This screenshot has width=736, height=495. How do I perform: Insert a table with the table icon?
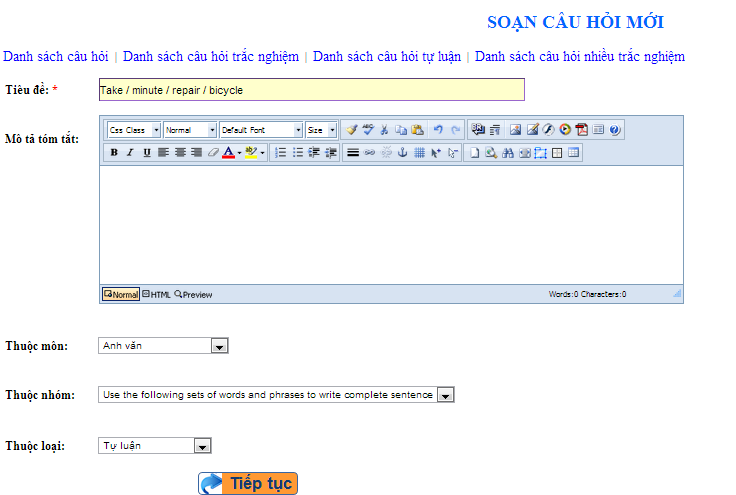pyautogui.click(x=573, y=152)
